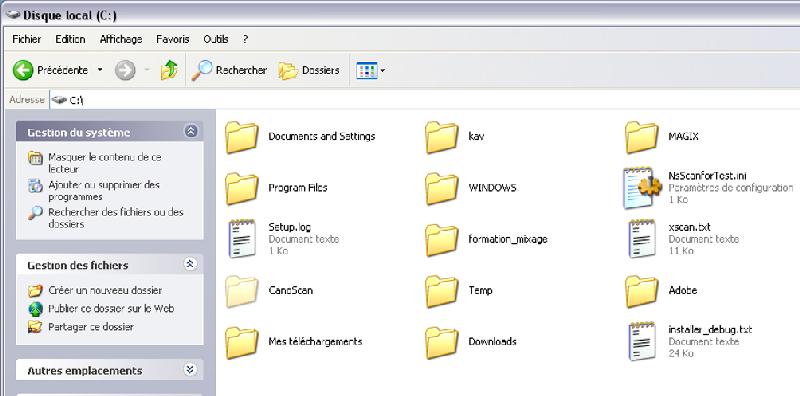Click the Créer un nouveau dossier icon
Screen dimensions: 800x396
tap(35, 291)
